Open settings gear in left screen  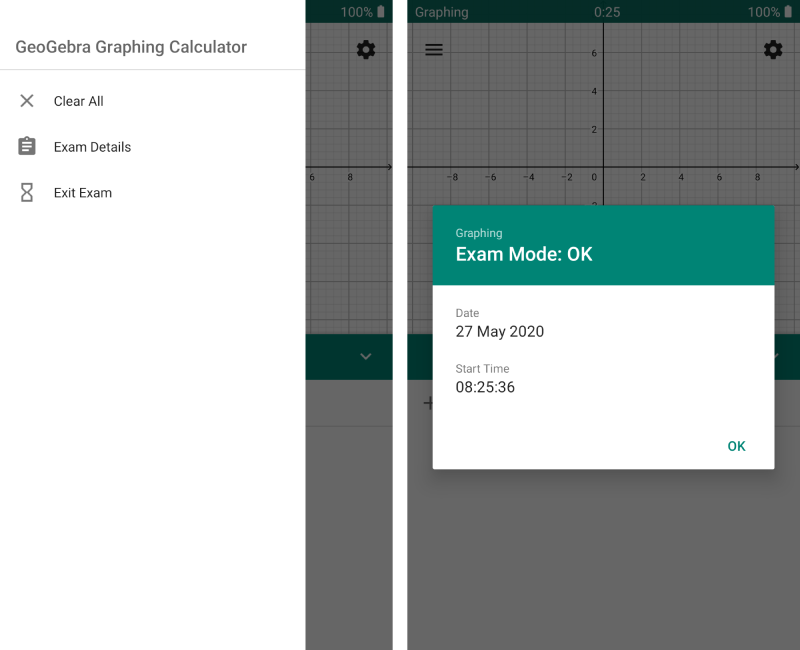(x=366, y=49)
